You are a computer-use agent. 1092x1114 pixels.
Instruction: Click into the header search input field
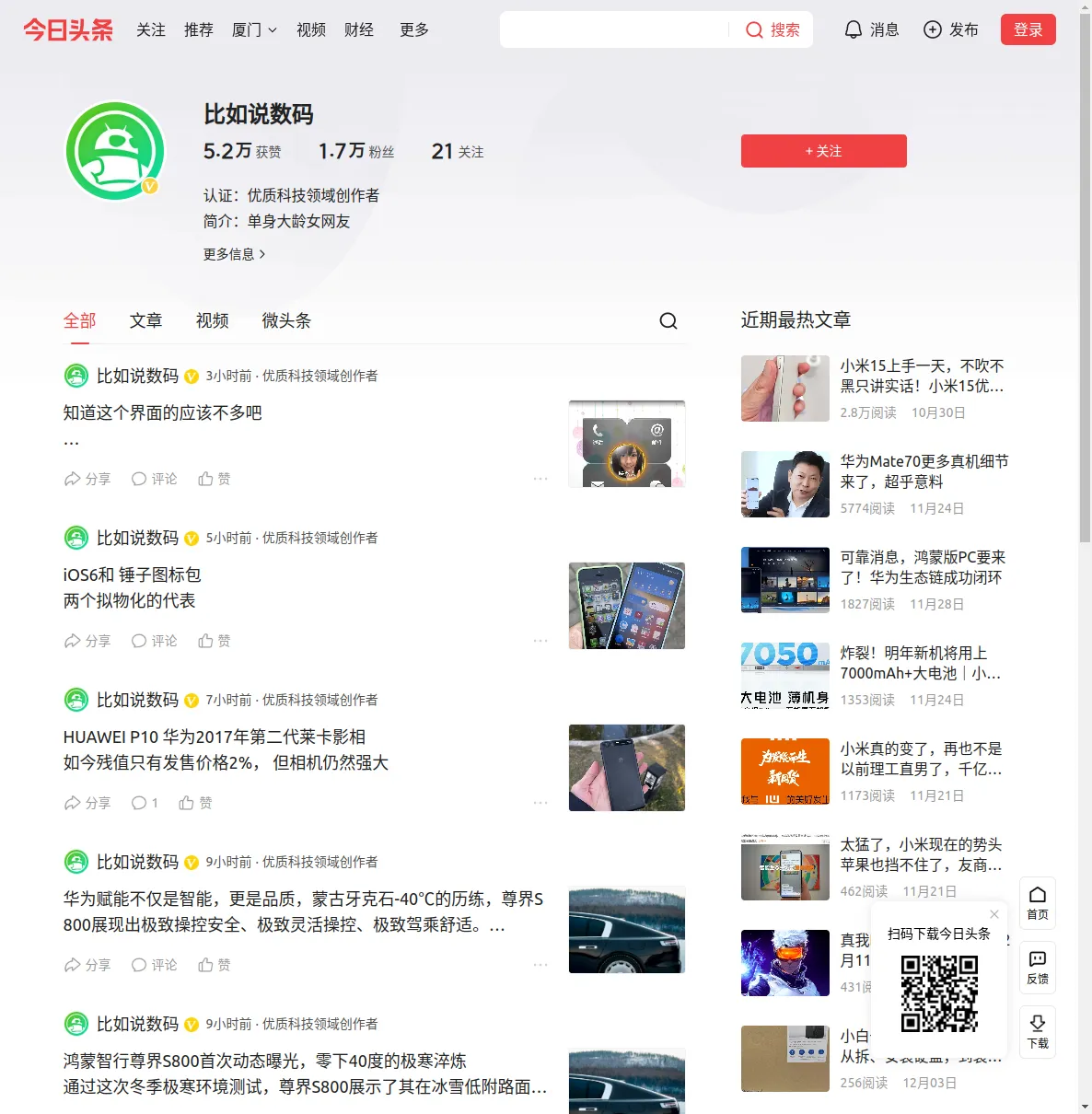[614, 29]
